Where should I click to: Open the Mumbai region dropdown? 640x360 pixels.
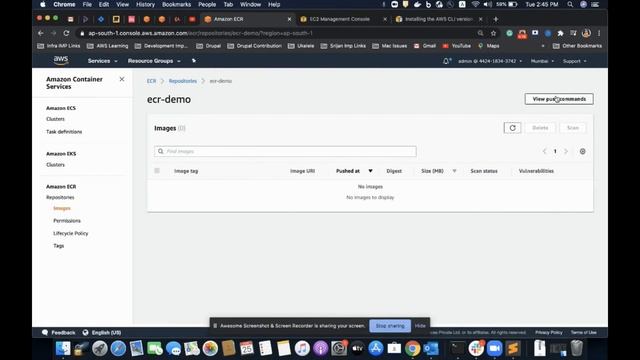click(542, 61)
